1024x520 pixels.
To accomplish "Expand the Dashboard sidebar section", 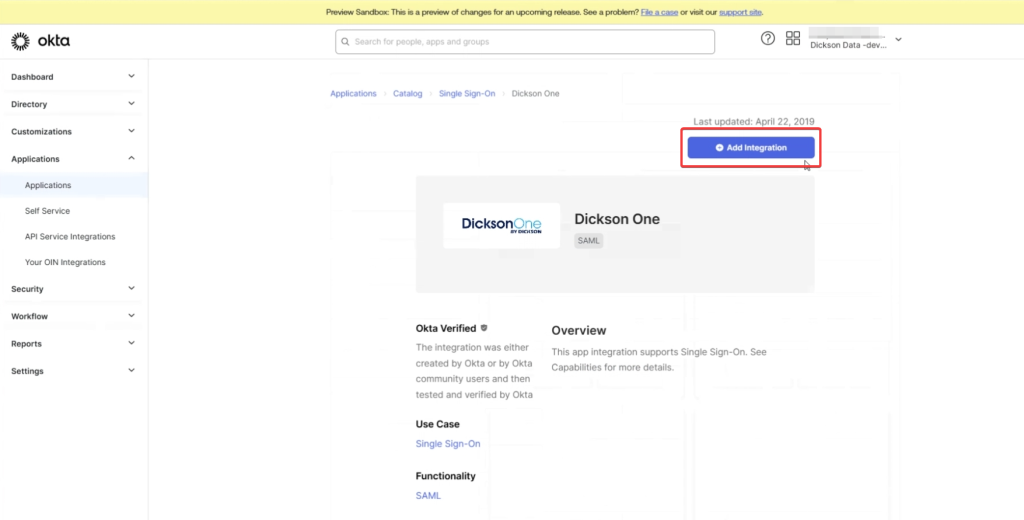I will point(73,77).
